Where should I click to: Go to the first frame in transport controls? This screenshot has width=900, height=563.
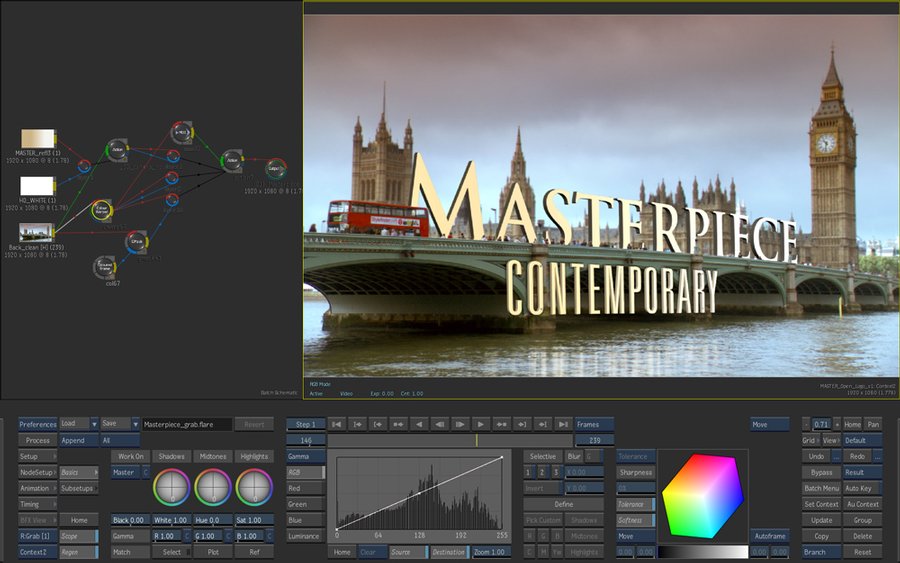point(336,424)
